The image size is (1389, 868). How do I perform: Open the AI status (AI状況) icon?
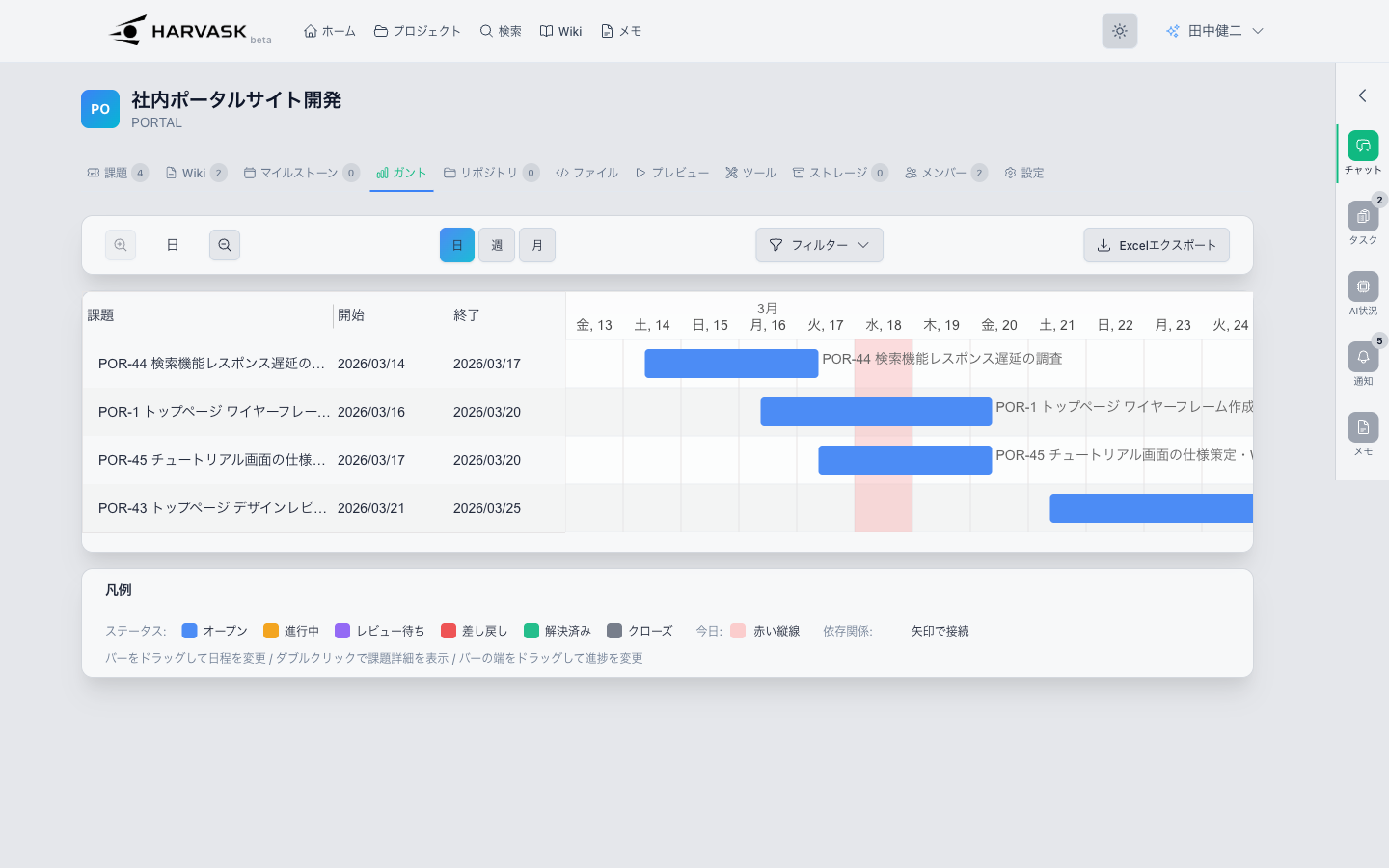point(1362,287)
